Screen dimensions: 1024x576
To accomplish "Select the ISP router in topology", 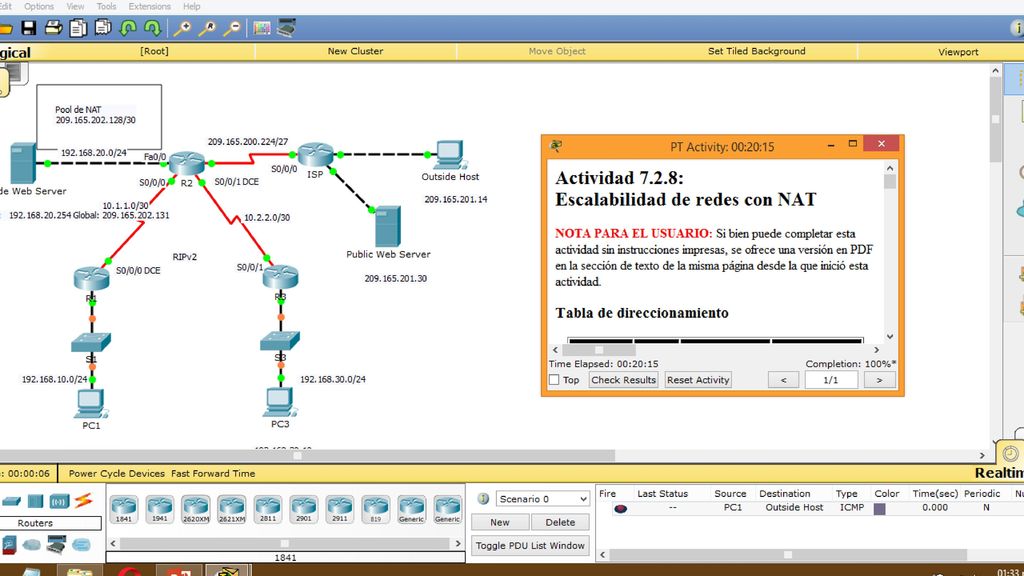I will [316, 154].
